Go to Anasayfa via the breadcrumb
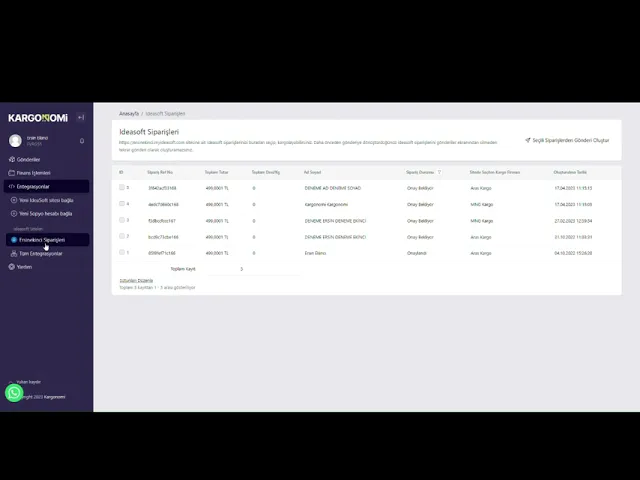The height and width of the screenshot is (480, 640). point(129,113)
